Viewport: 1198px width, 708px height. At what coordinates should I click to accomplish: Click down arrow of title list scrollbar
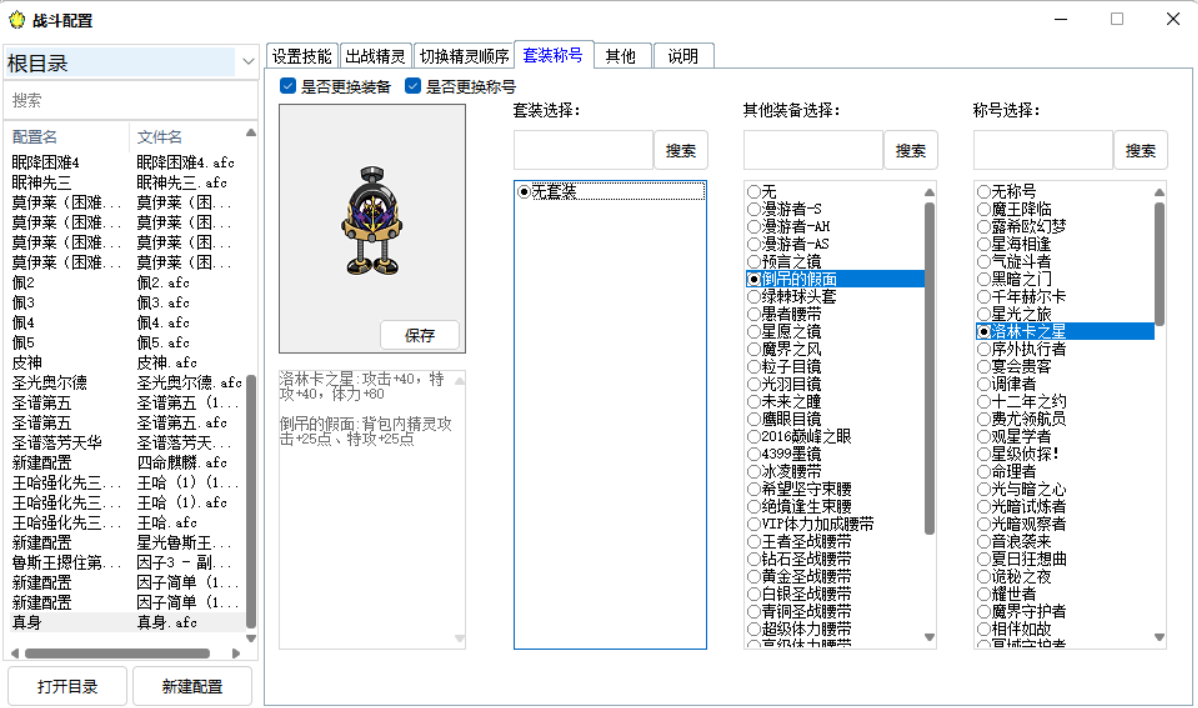(1159, 637)
